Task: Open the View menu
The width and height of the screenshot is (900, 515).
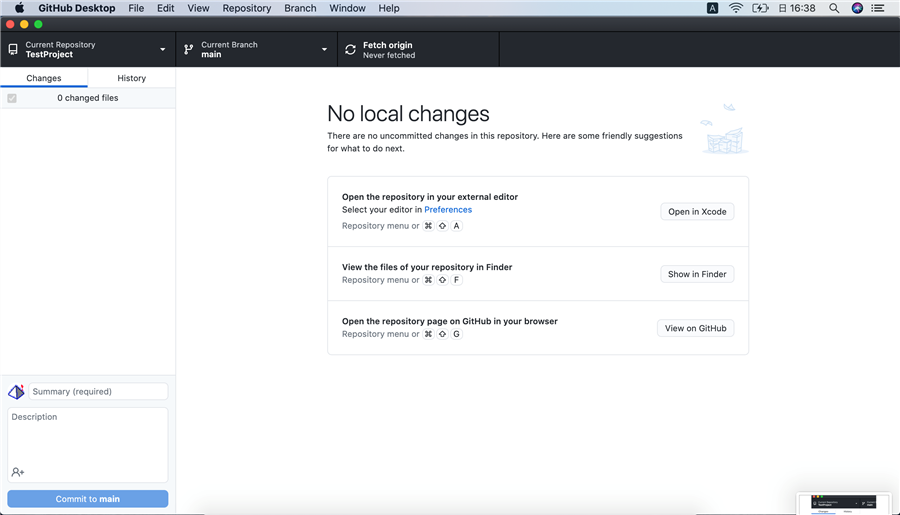Action: (198, 8)
